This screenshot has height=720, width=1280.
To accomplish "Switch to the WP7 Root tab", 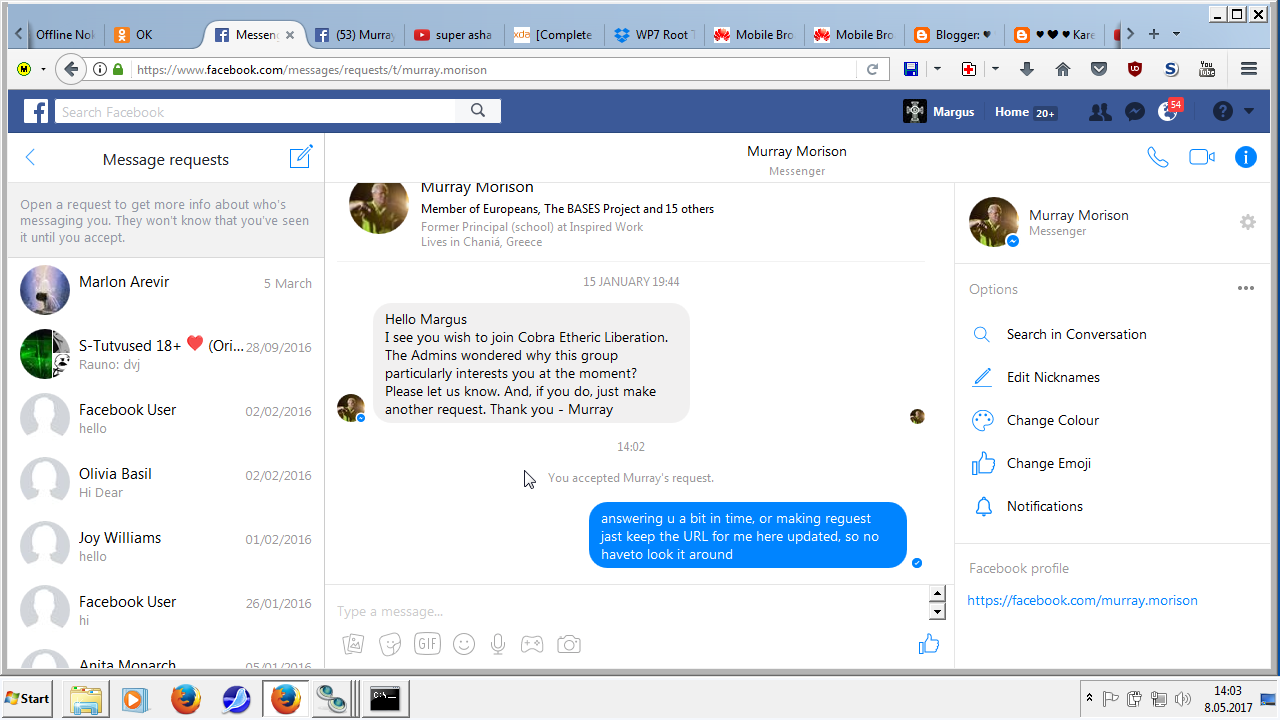I will 654,34.
